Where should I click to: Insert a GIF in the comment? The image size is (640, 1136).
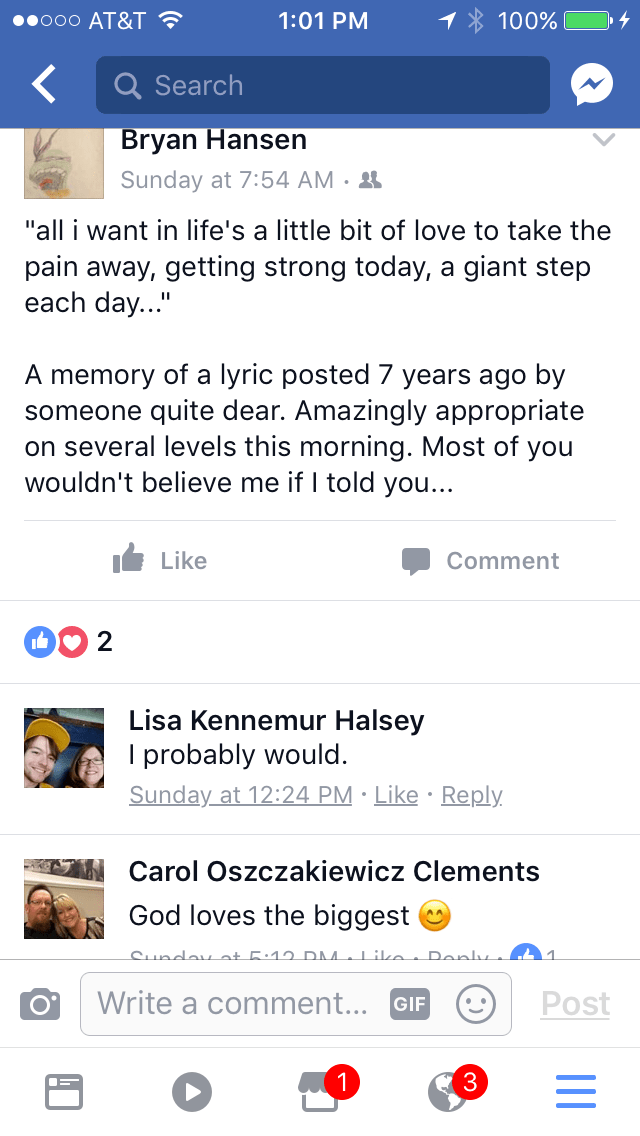click(x=410, y=1004)
